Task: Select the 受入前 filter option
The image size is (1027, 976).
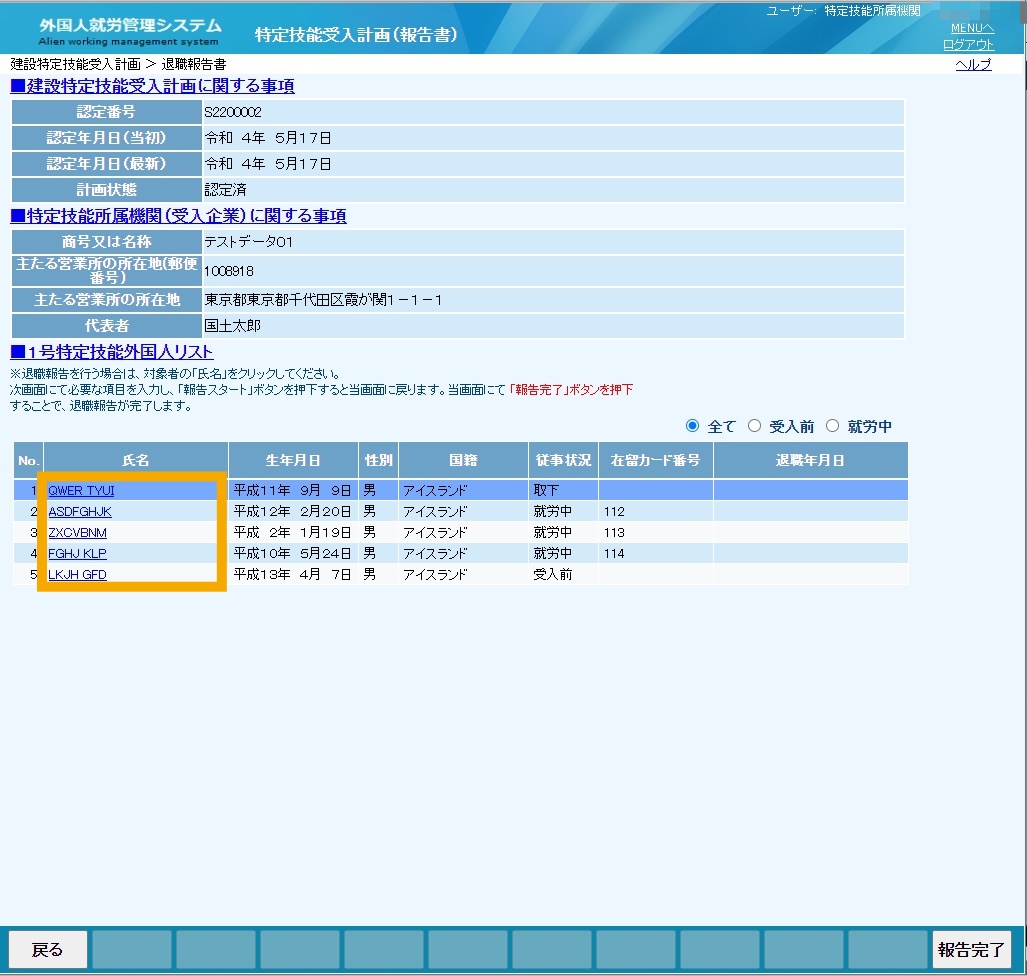Action: click(755, 426)
